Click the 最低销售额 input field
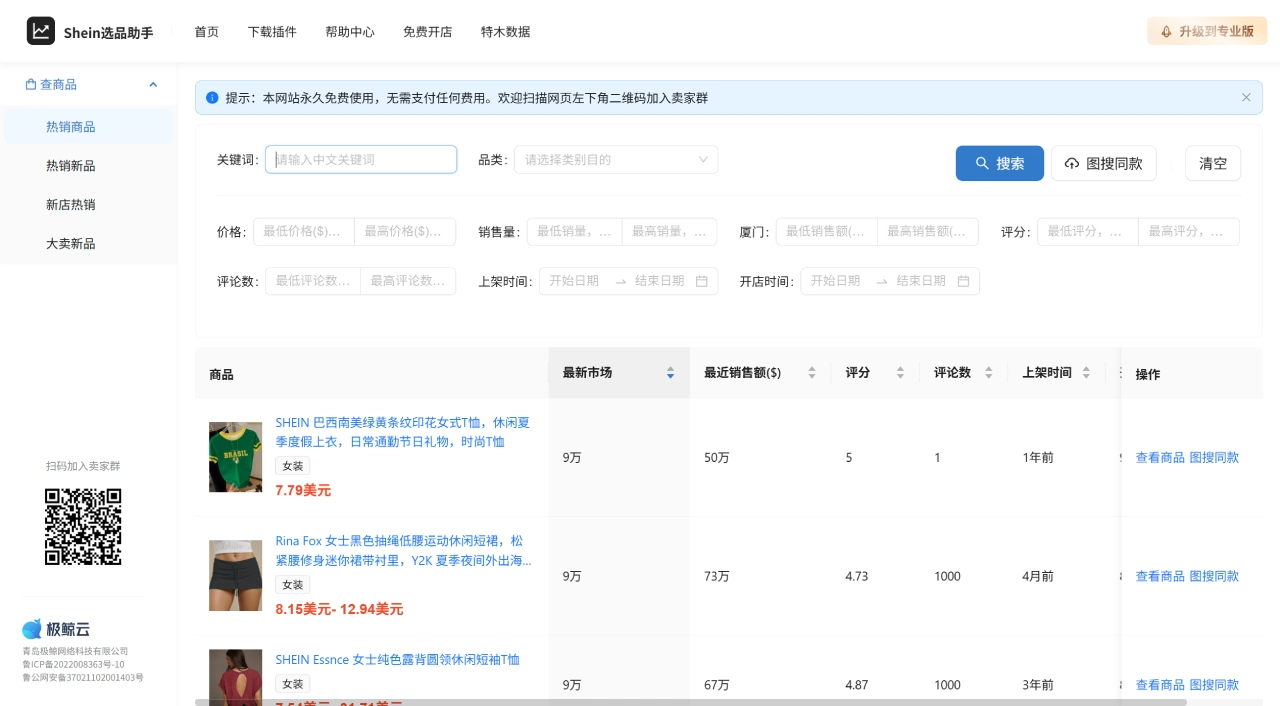The height and width of the screenshot is (706, 1280). click(x=827, y=232)
